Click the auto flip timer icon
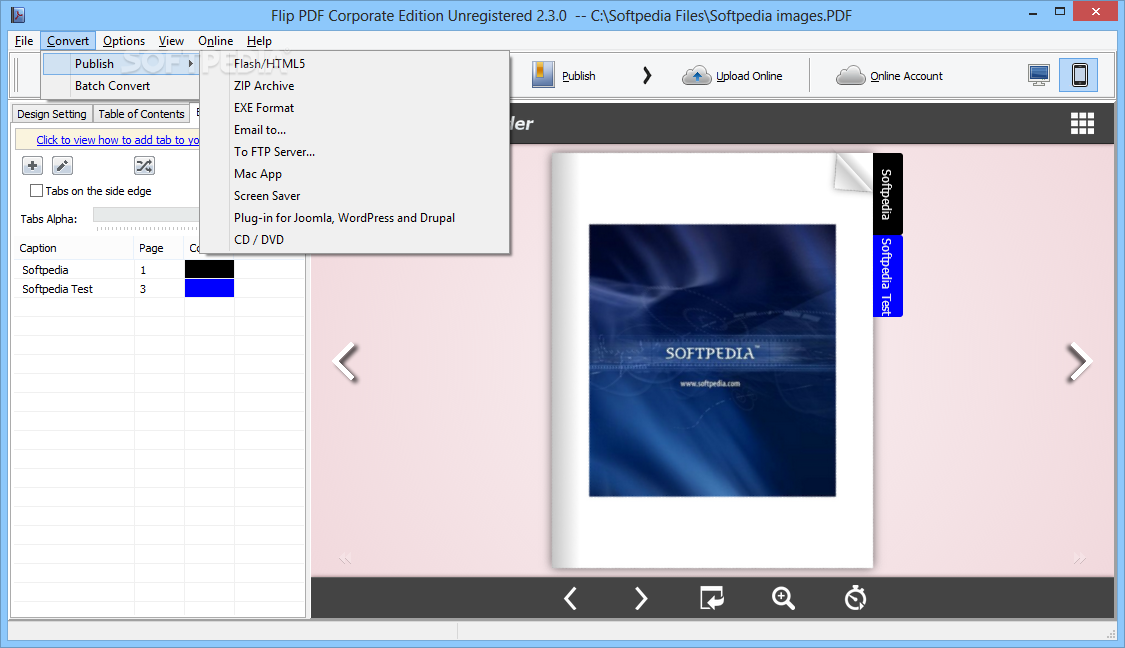Viewport: 1125px width, 648px height. point(855,598)
